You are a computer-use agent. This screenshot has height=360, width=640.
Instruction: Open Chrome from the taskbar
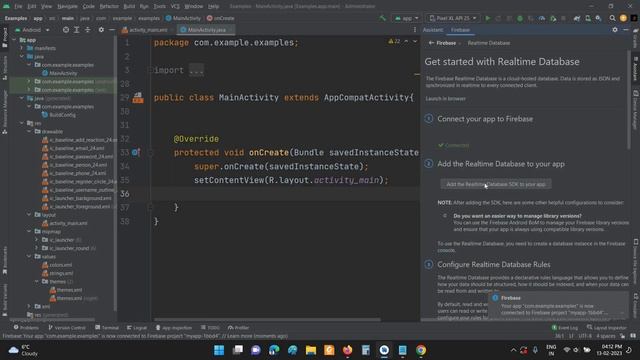pos(421,350)
